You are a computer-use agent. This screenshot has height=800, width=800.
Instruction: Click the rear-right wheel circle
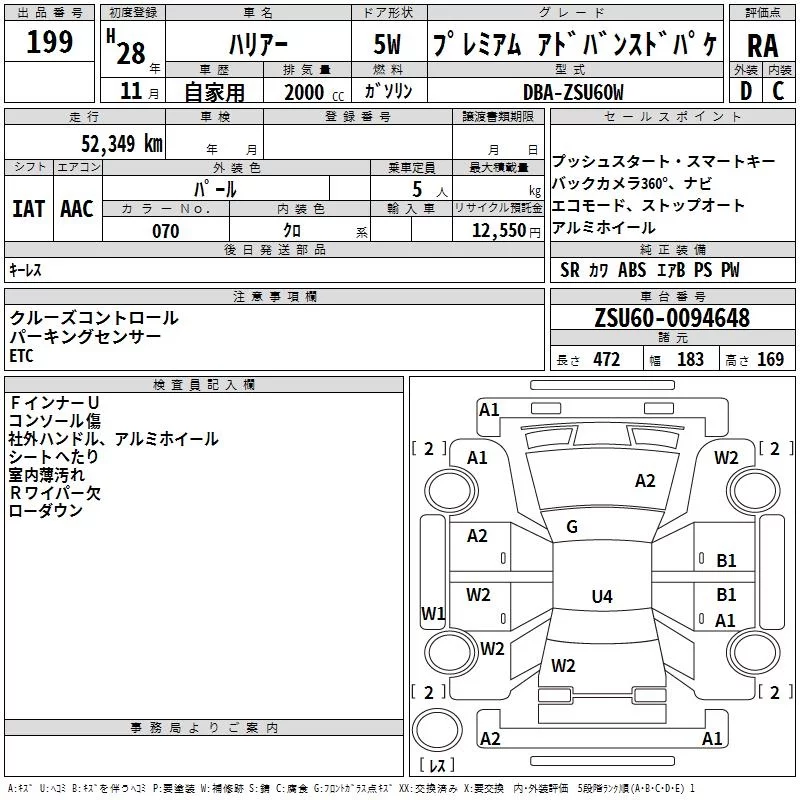753,652
